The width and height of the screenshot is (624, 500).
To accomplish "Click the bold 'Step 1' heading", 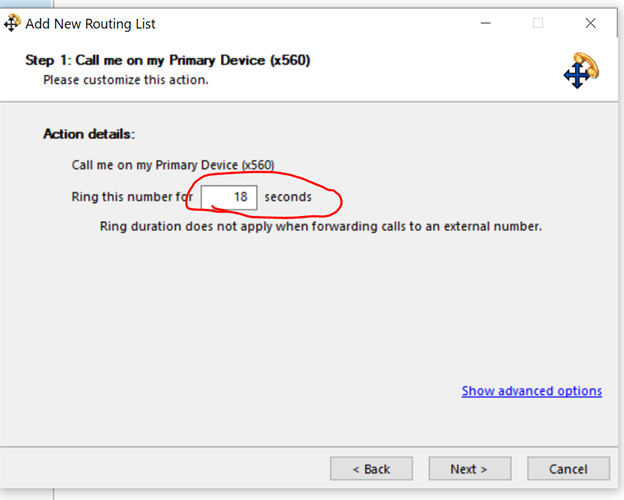I will (167, 60).
